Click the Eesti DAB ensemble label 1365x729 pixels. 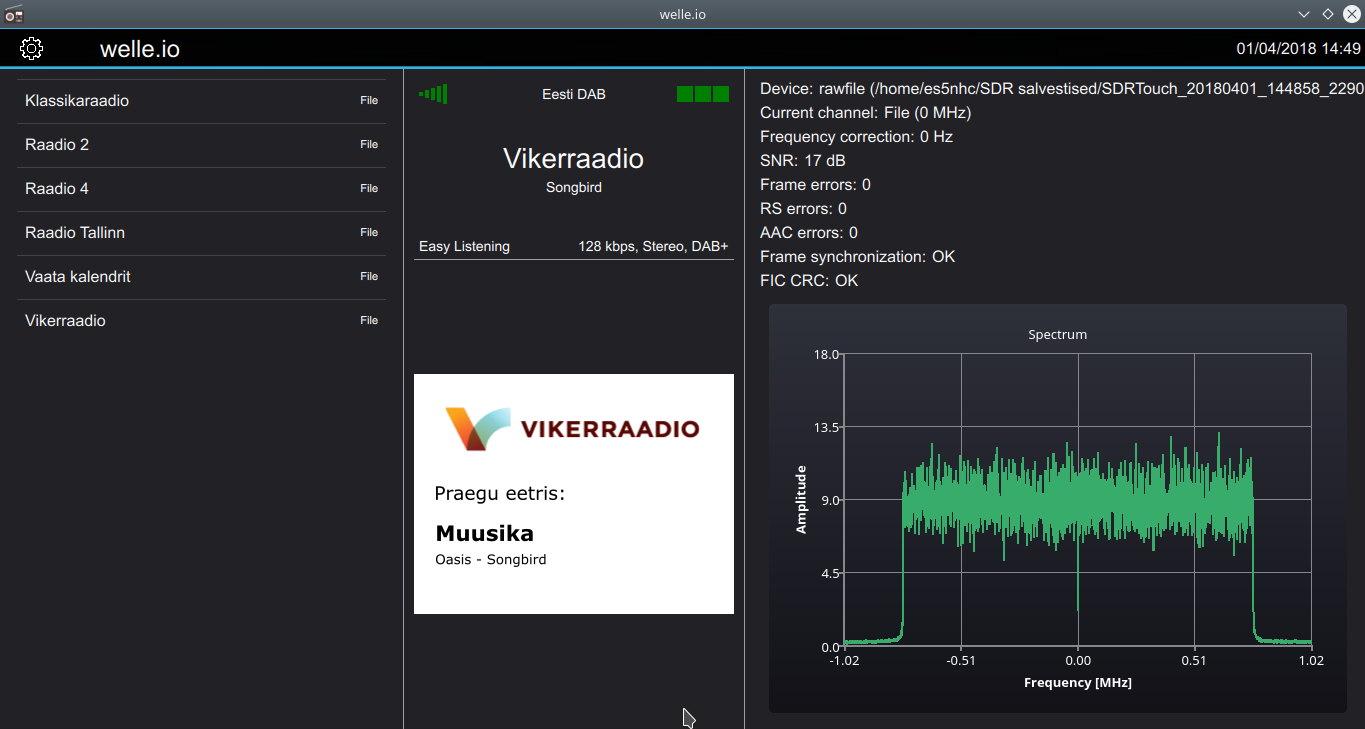tap(573, 94)
